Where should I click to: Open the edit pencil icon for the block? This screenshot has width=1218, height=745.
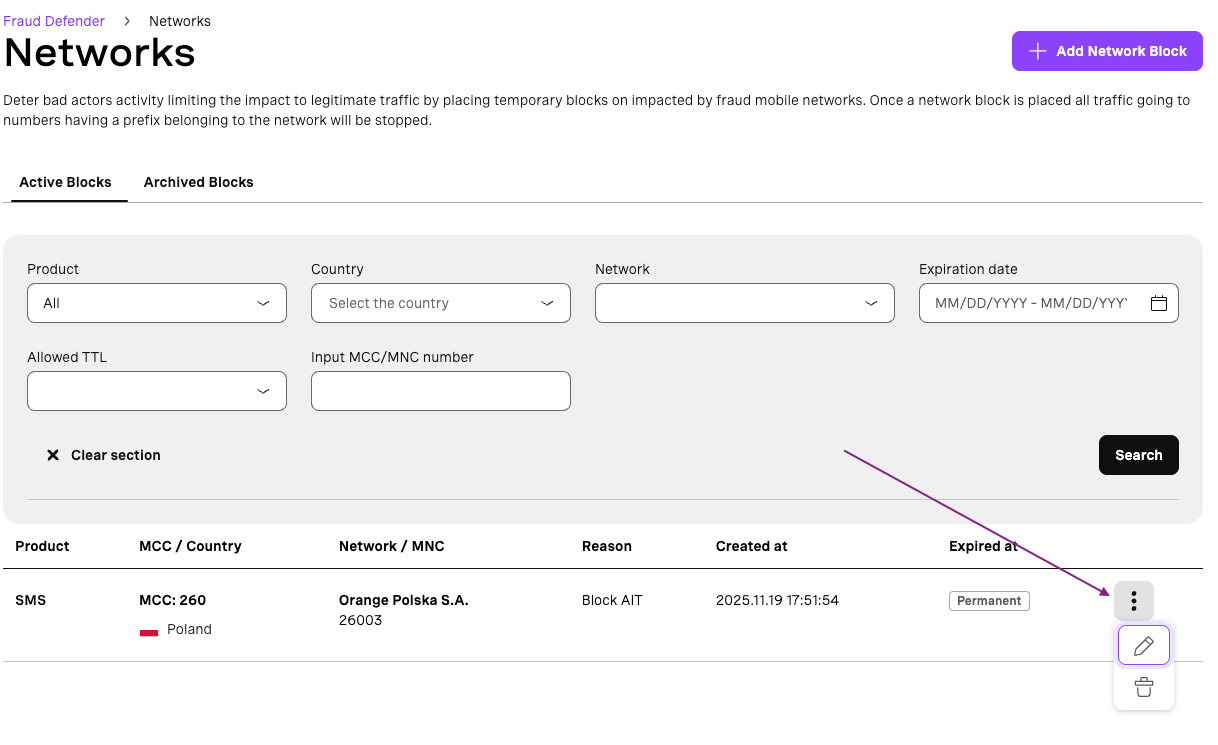click(1143, 645)
